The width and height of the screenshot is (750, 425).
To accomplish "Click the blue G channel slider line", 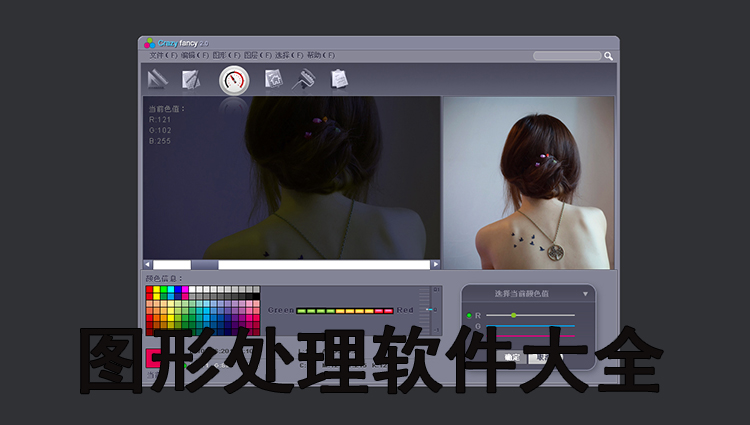I will pos(530,326).
